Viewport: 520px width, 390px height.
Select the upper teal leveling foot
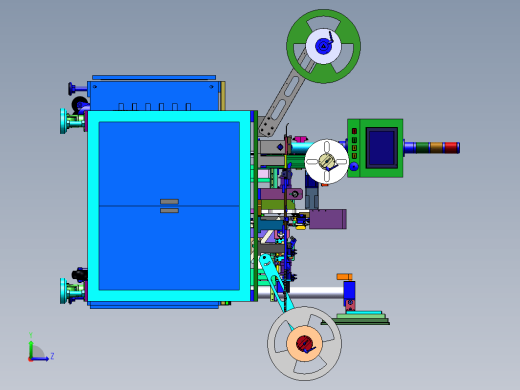coord(63,121)
